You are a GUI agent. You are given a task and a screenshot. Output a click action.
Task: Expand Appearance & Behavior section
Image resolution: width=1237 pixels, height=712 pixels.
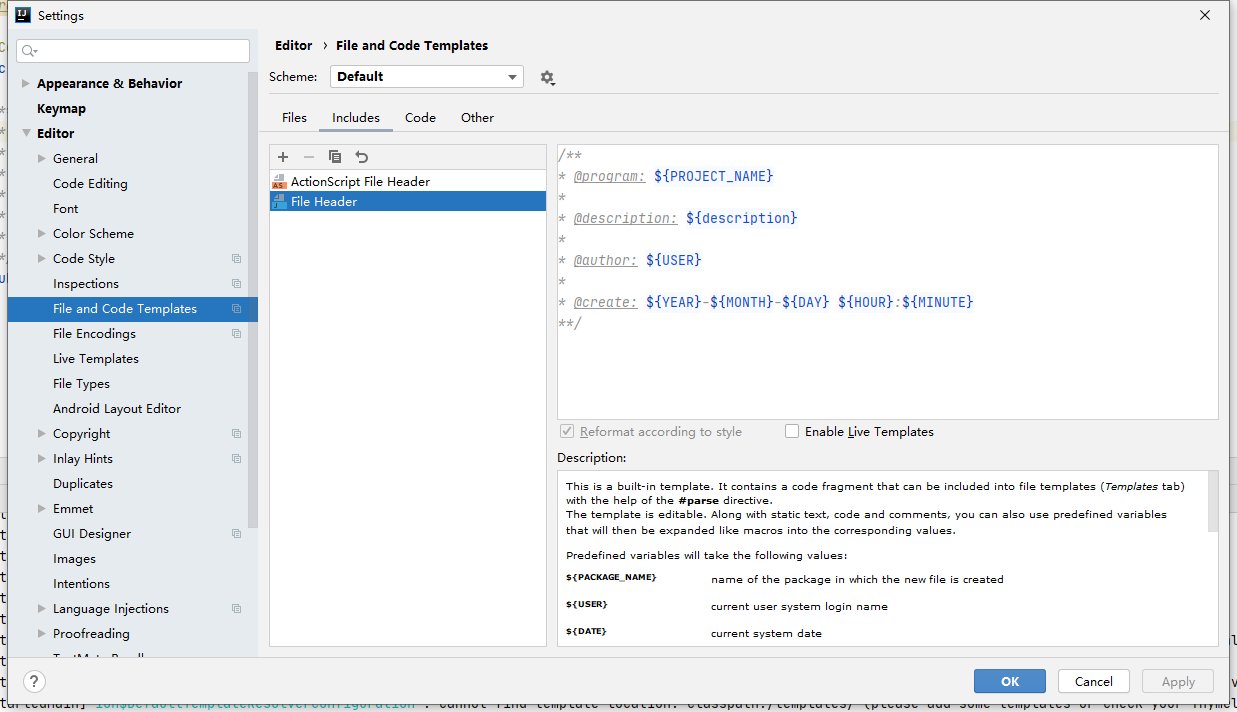[x=26, y=84]
